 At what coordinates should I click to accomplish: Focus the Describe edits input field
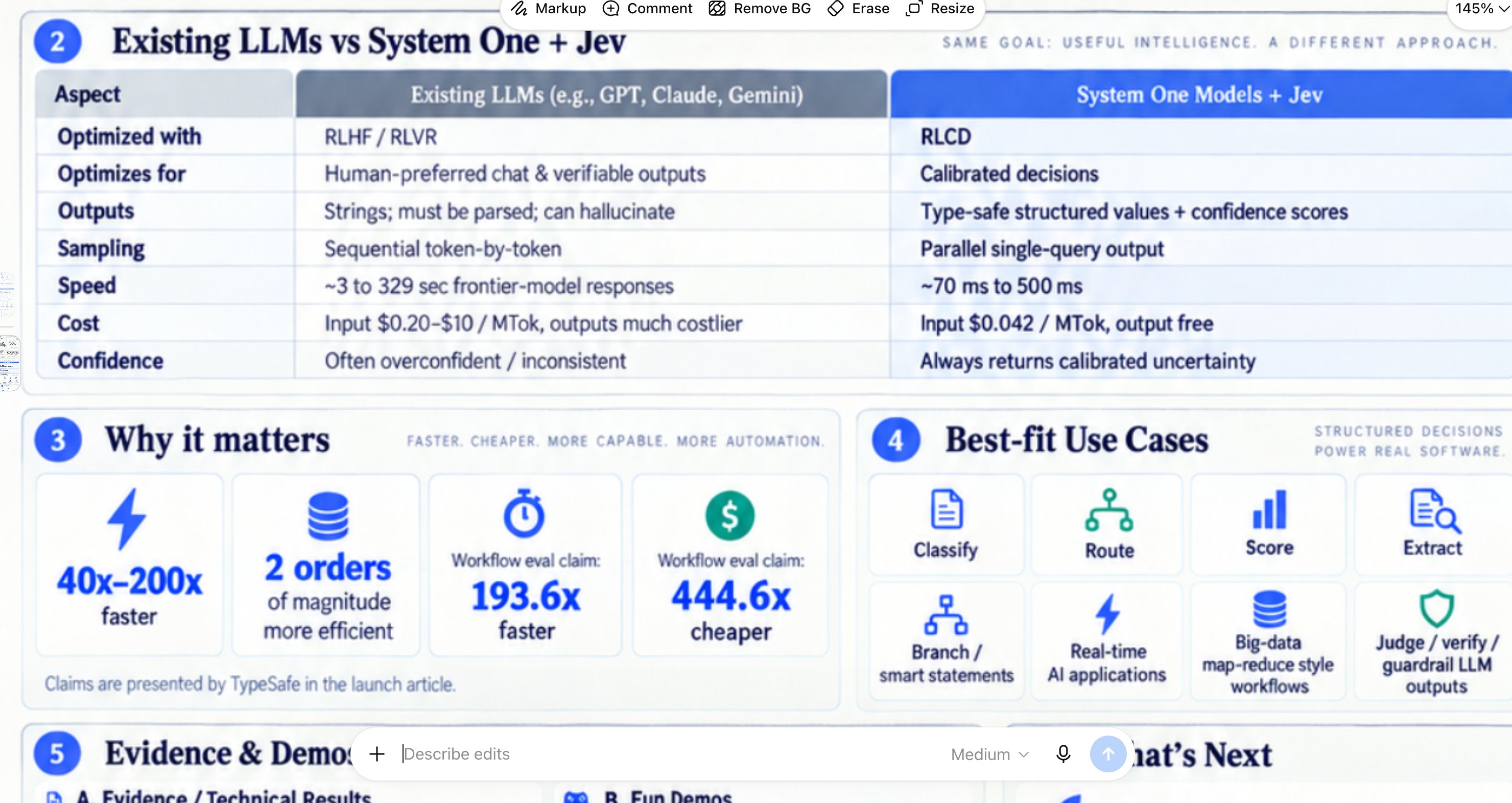tap(669, 753)
